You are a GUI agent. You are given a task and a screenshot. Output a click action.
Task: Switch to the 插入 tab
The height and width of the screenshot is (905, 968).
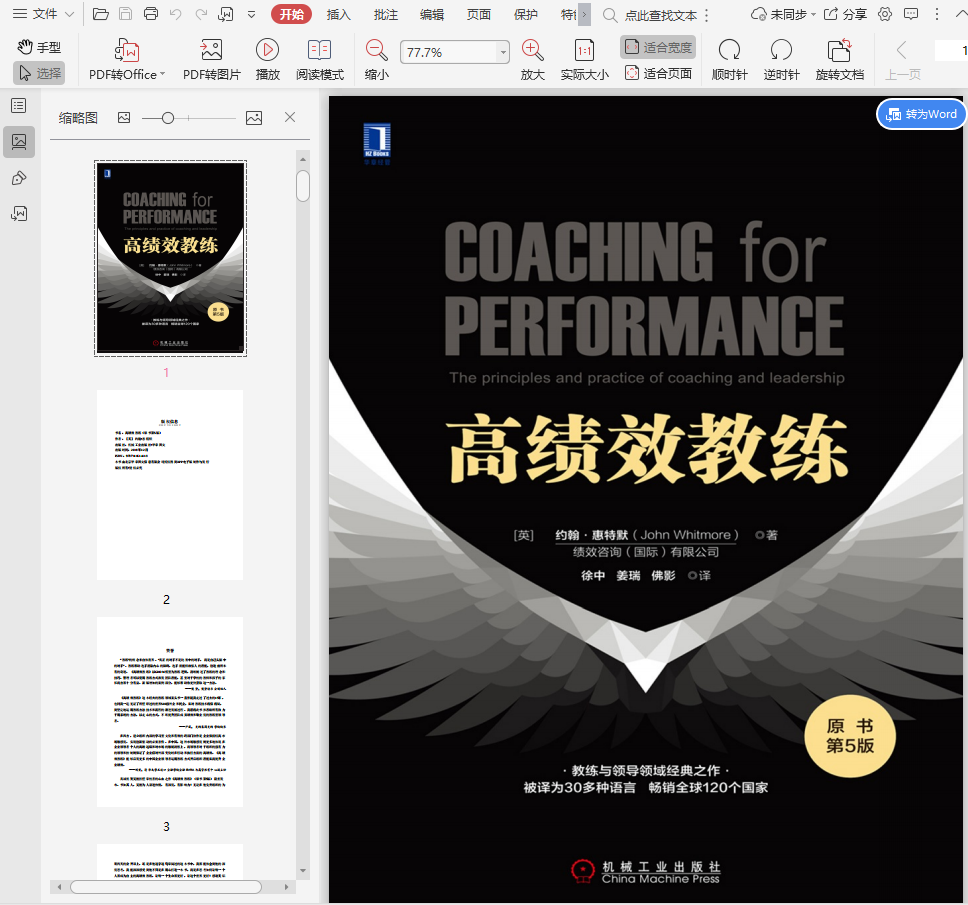pos(338,14)
